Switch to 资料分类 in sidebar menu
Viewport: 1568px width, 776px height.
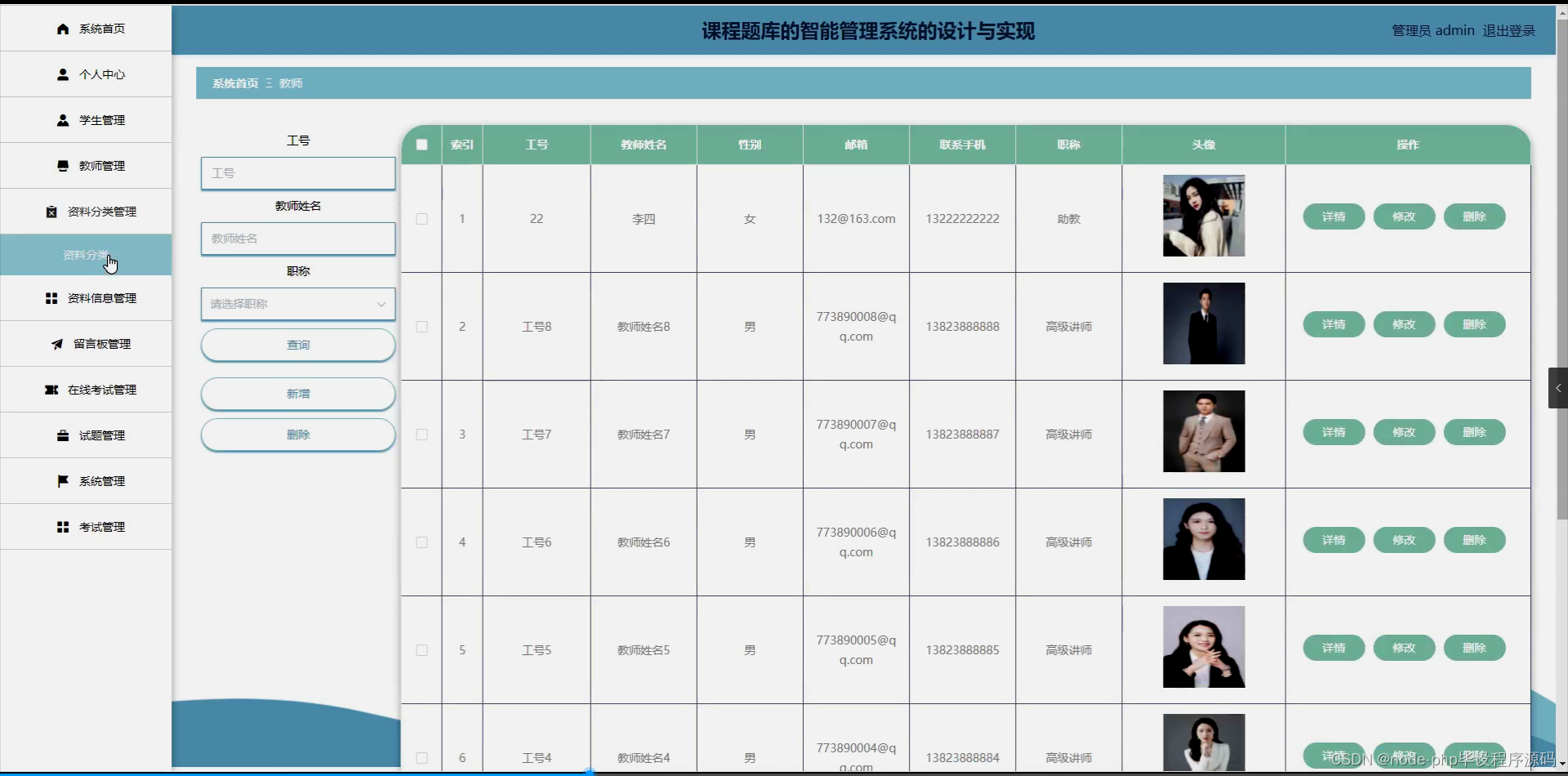point(85,255)
